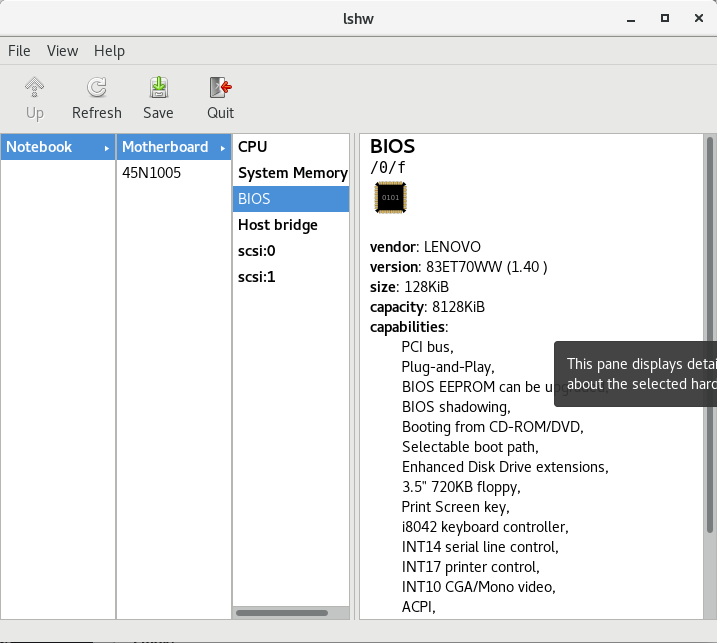This screenshot has width=717, height=643.
Task: Click the Print Screen key text
Action: (455, 507)
